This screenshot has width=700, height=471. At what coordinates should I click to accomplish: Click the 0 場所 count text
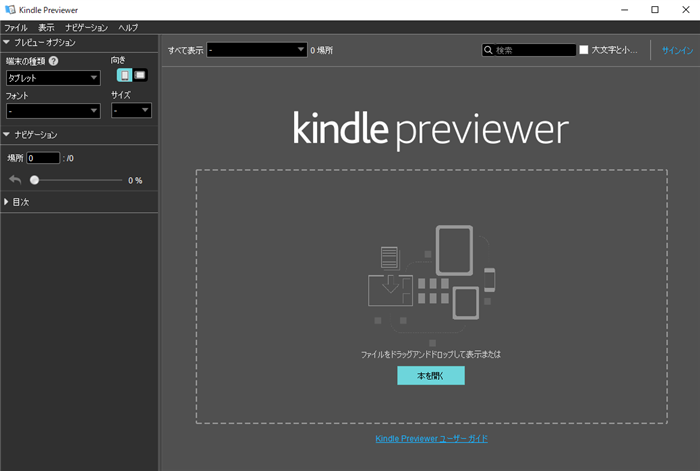point(321,50)
